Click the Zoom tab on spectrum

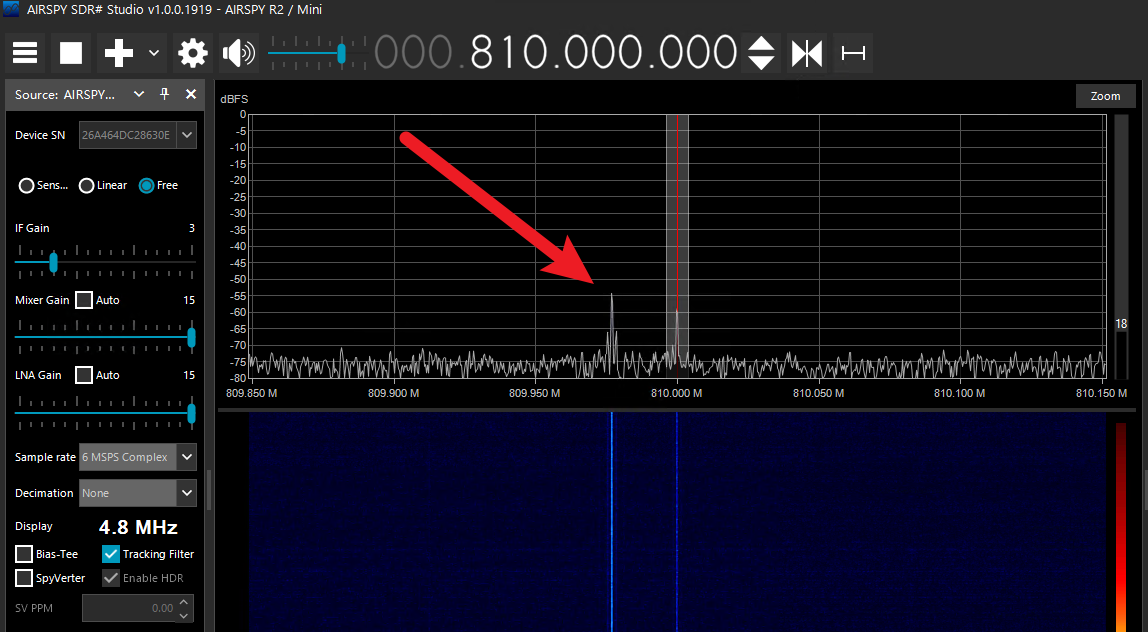click(x=1106, y=96)
